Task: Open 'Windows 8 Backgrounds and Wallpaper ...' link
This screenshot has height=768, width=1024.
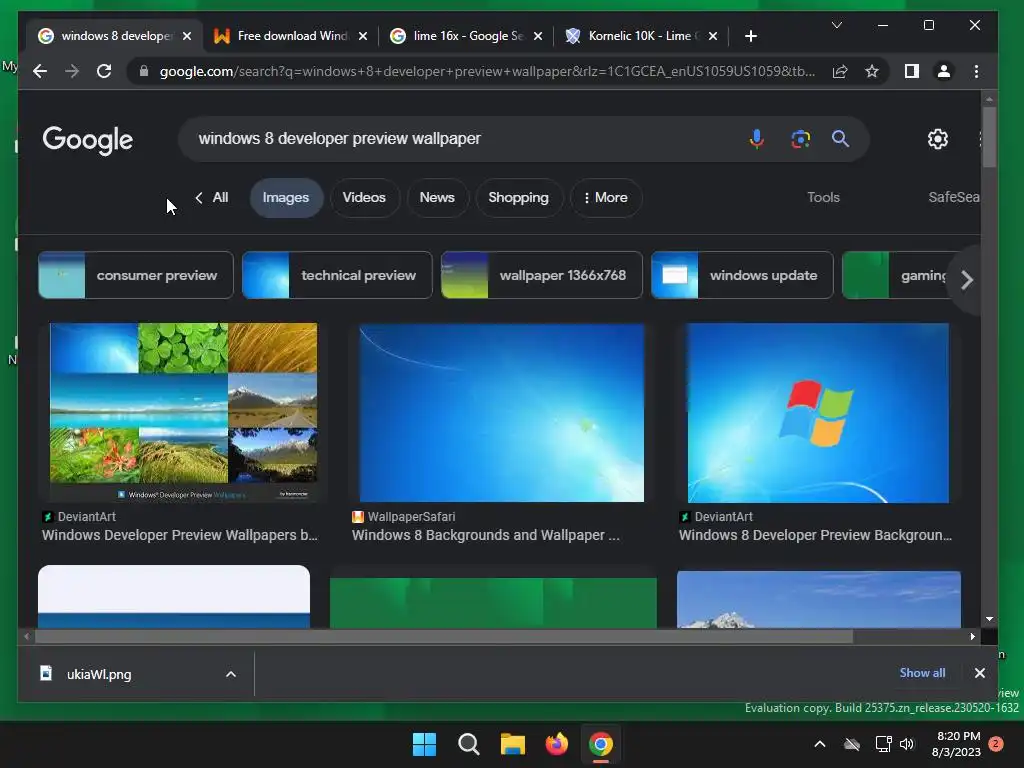Action: pyautogui.click(x=485, y=536)
